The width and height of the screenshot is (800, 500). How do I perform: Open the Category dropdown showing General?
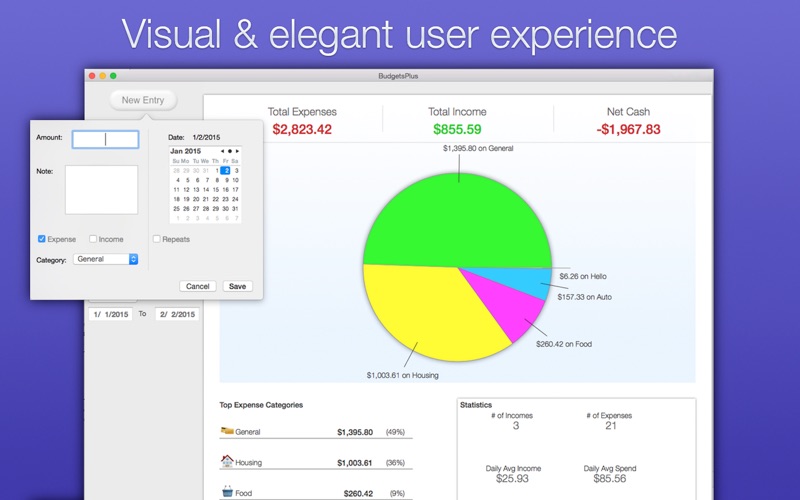(106, 259)
